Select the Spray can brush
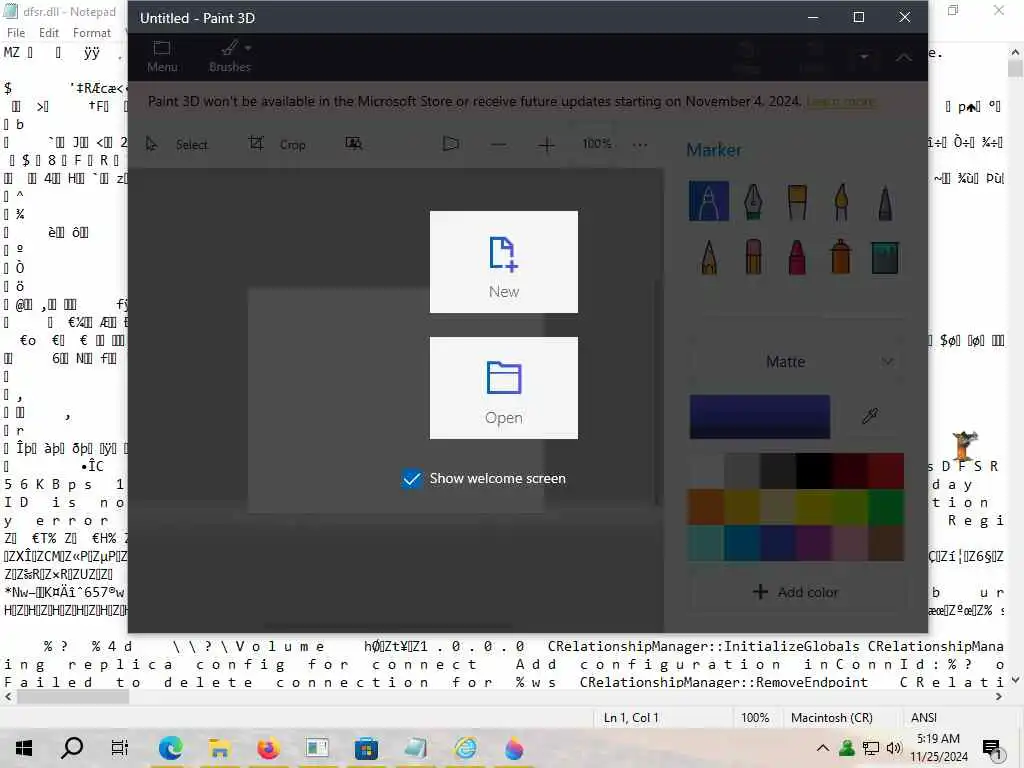1024x768 pixels. pyautogui.click(x=841, y=257)
